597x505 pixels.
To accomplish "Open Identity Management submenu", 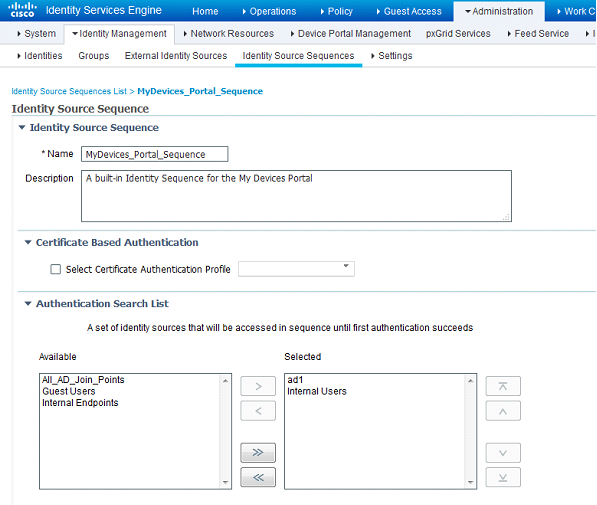I will click(119, 34).
